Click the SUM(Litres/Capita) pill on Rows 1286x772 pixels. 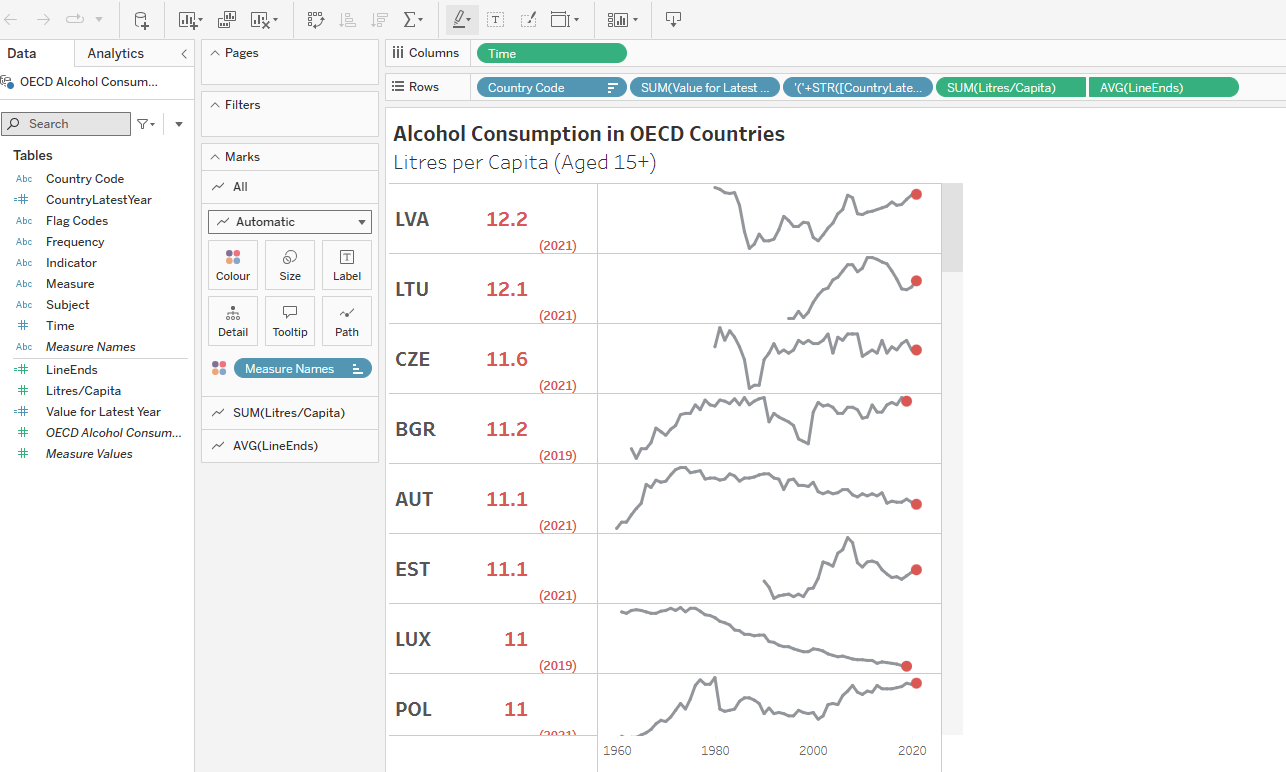click(1010, 88)
